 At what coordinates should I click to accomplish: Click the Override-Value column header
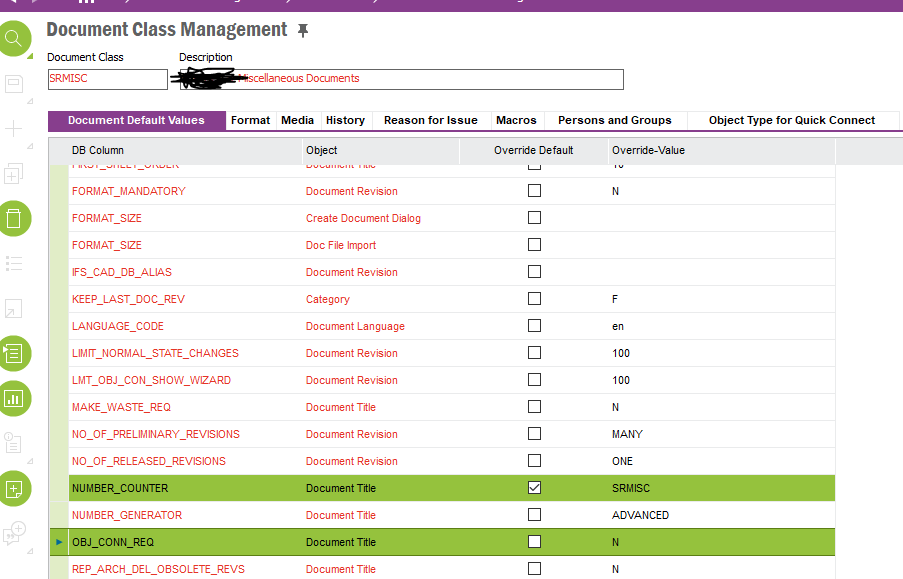(722, 150)
